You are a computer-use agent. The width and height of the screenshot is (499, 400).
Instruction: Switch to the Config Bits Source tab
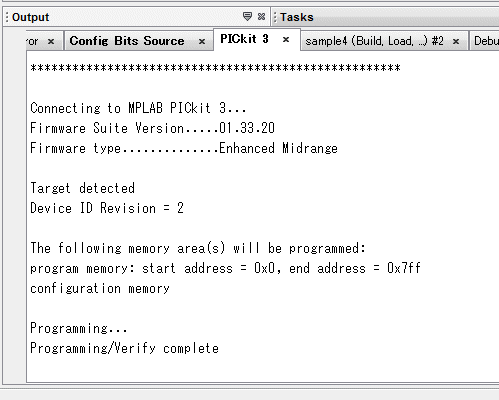(127, 41)
